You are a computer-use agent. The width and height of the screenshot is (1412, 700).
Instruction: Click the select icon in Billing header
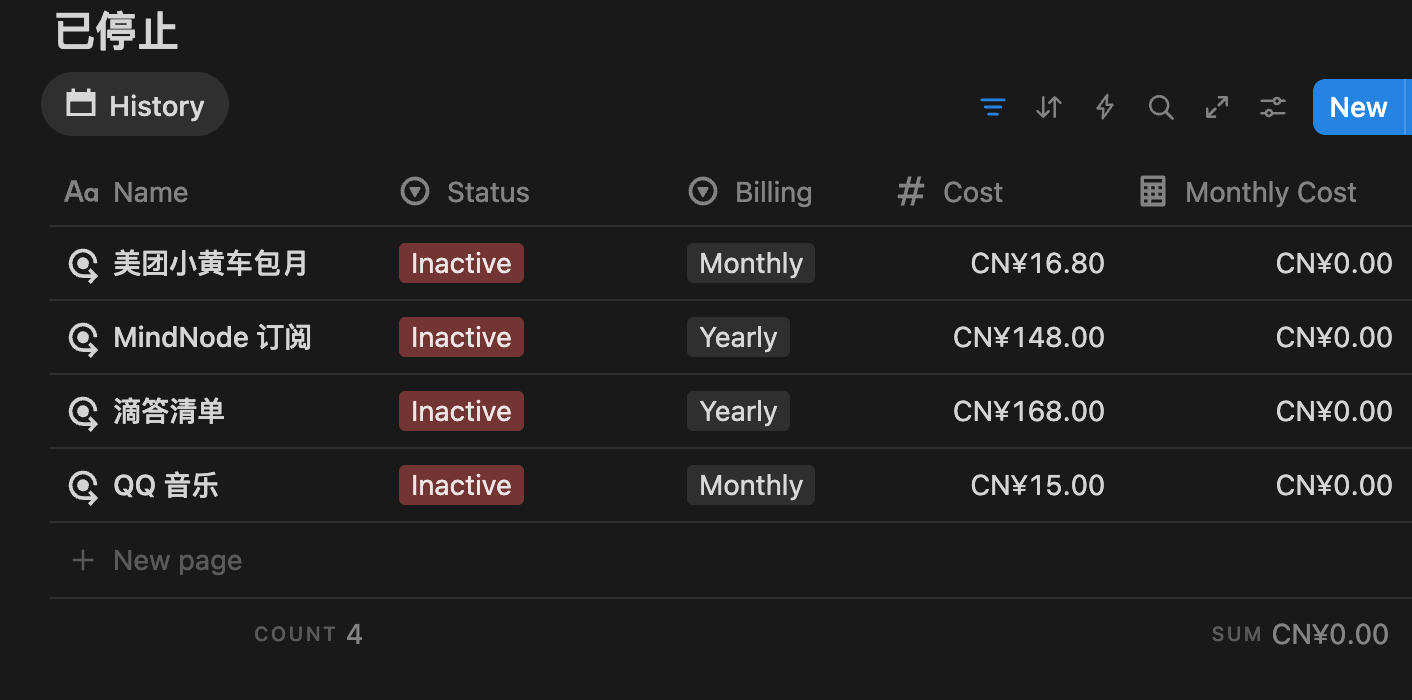703,191
